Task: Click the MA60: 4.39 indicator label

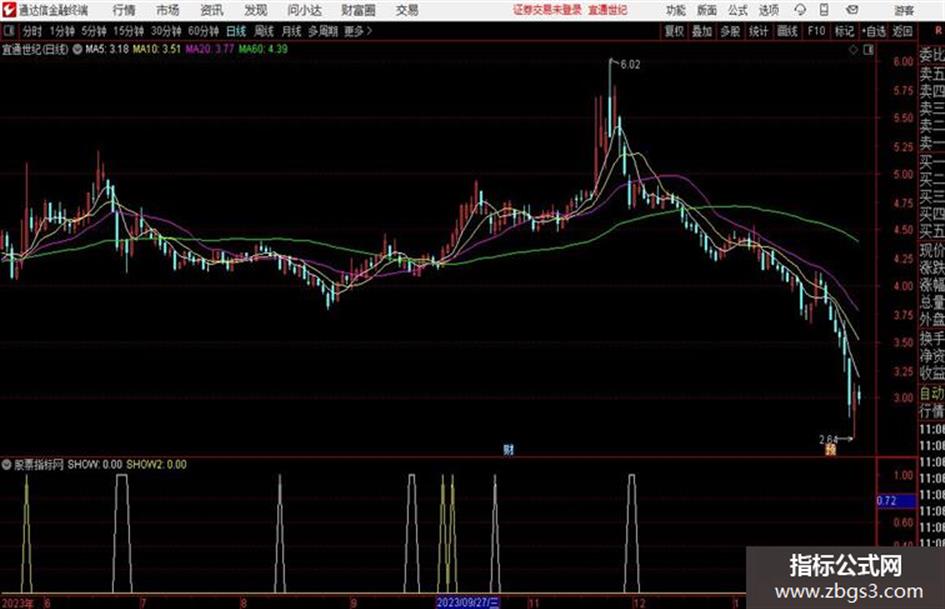Action: coord(263,49)
